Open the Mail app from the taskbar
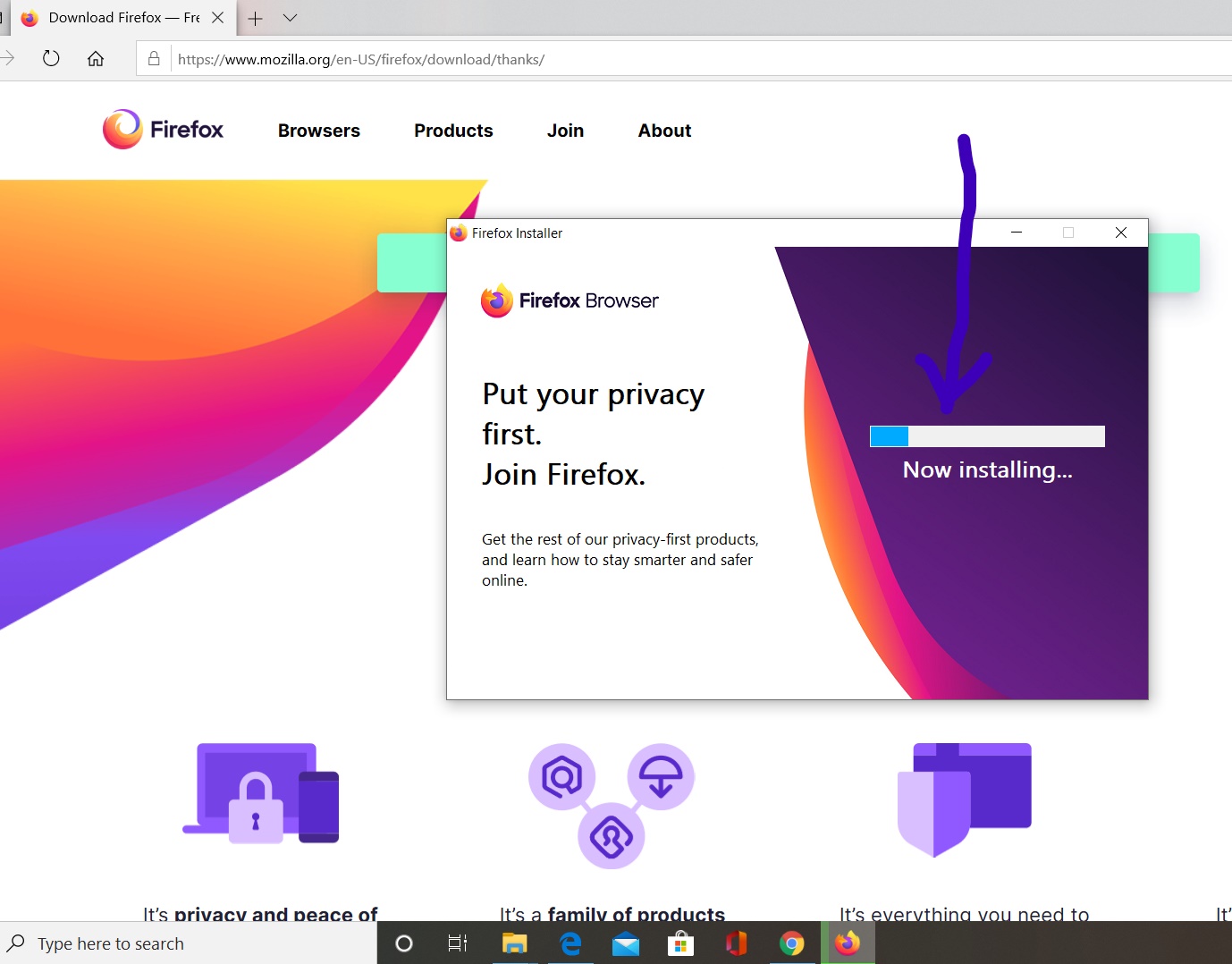The height and width of the screenshot is (964, 1232). 626,943
